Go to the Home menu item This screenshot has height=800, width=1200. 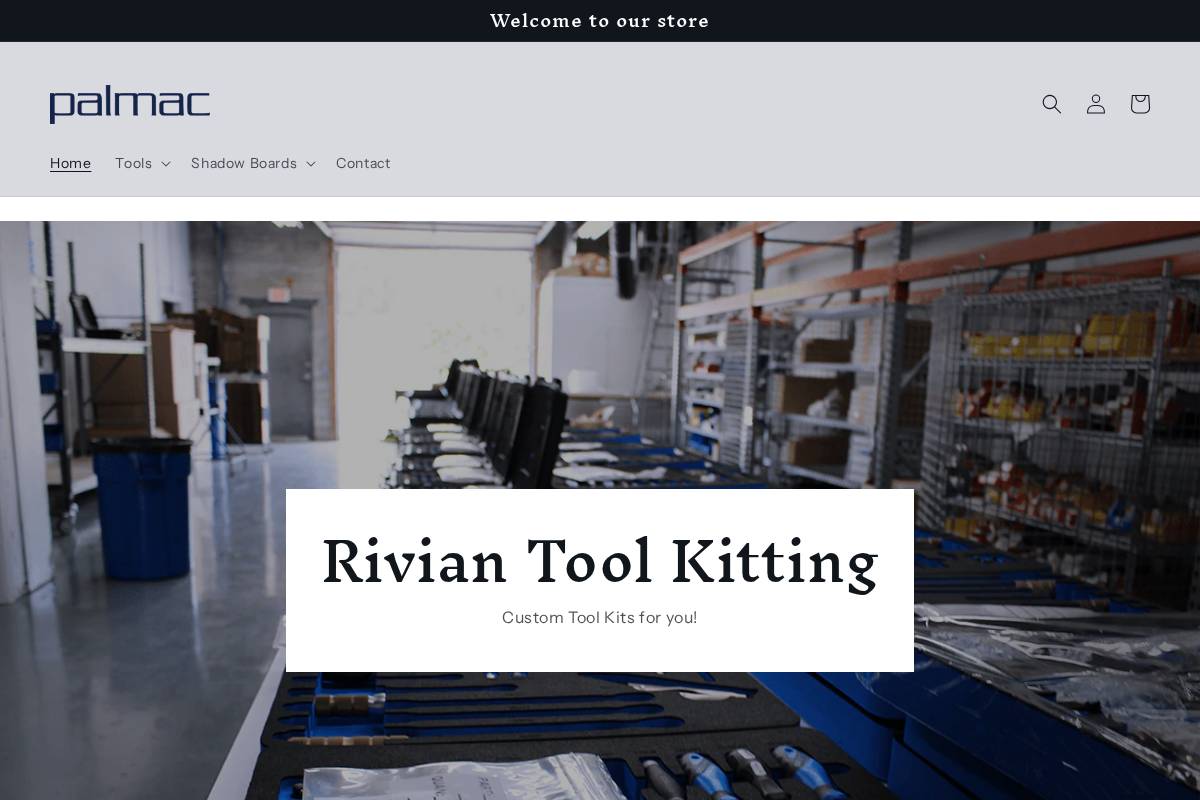point(70,163)
